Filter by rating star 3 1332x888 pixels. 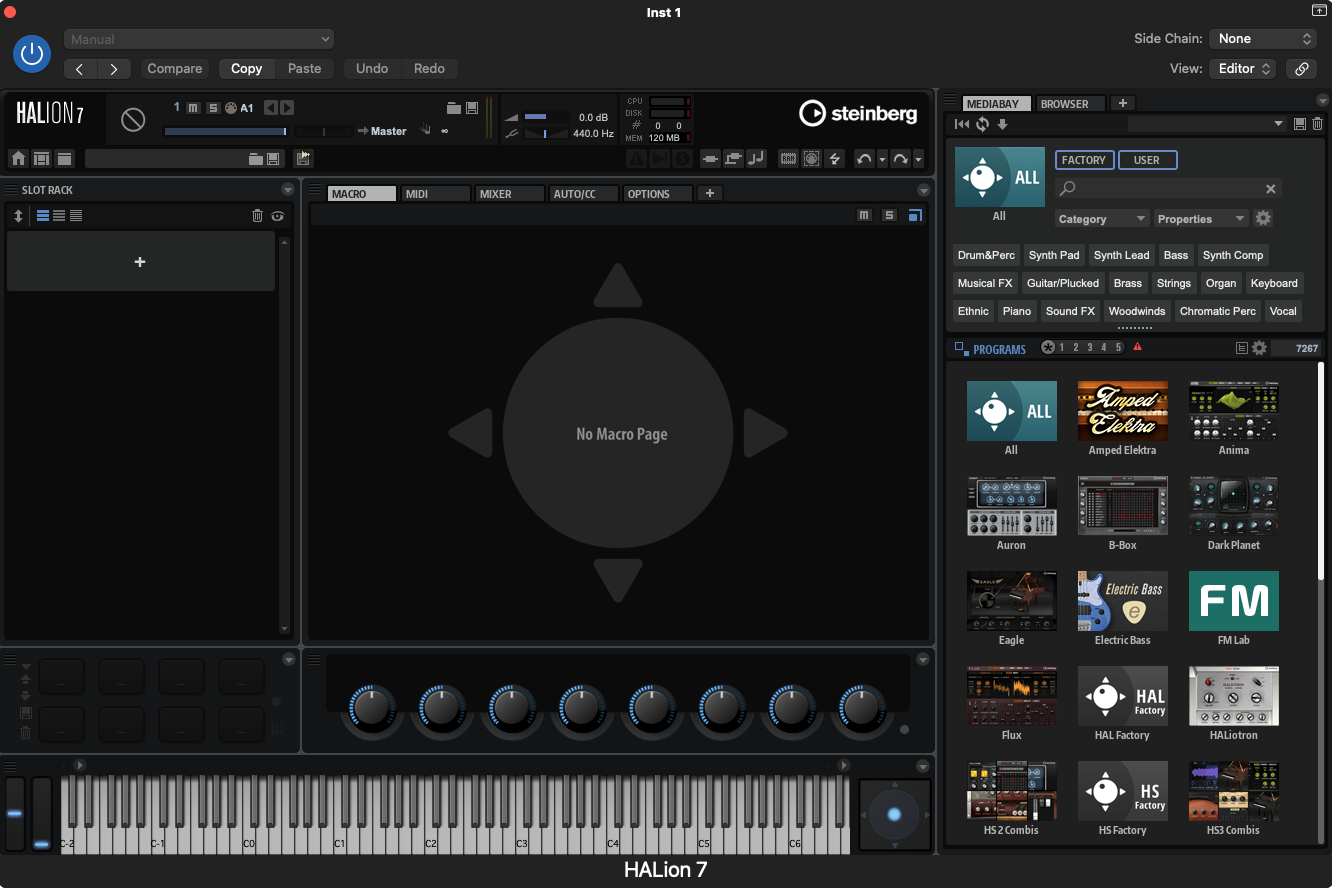(1090, 348)
